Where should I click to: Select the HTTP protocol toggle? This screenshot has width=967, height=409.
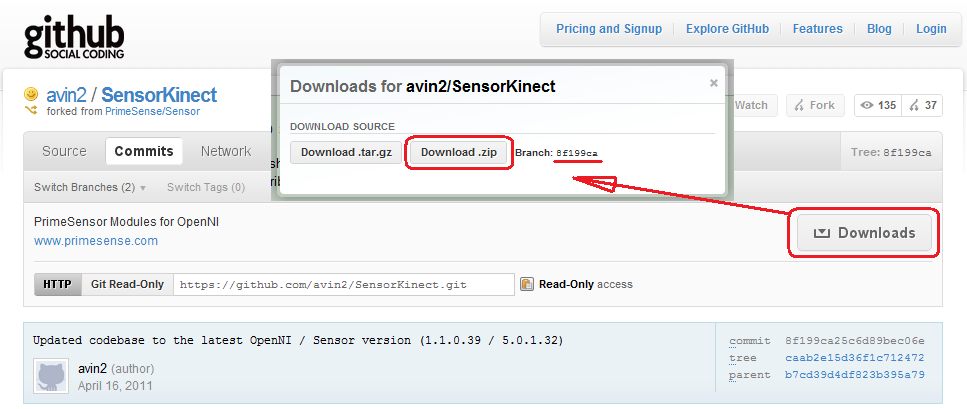tap(57, 284)
